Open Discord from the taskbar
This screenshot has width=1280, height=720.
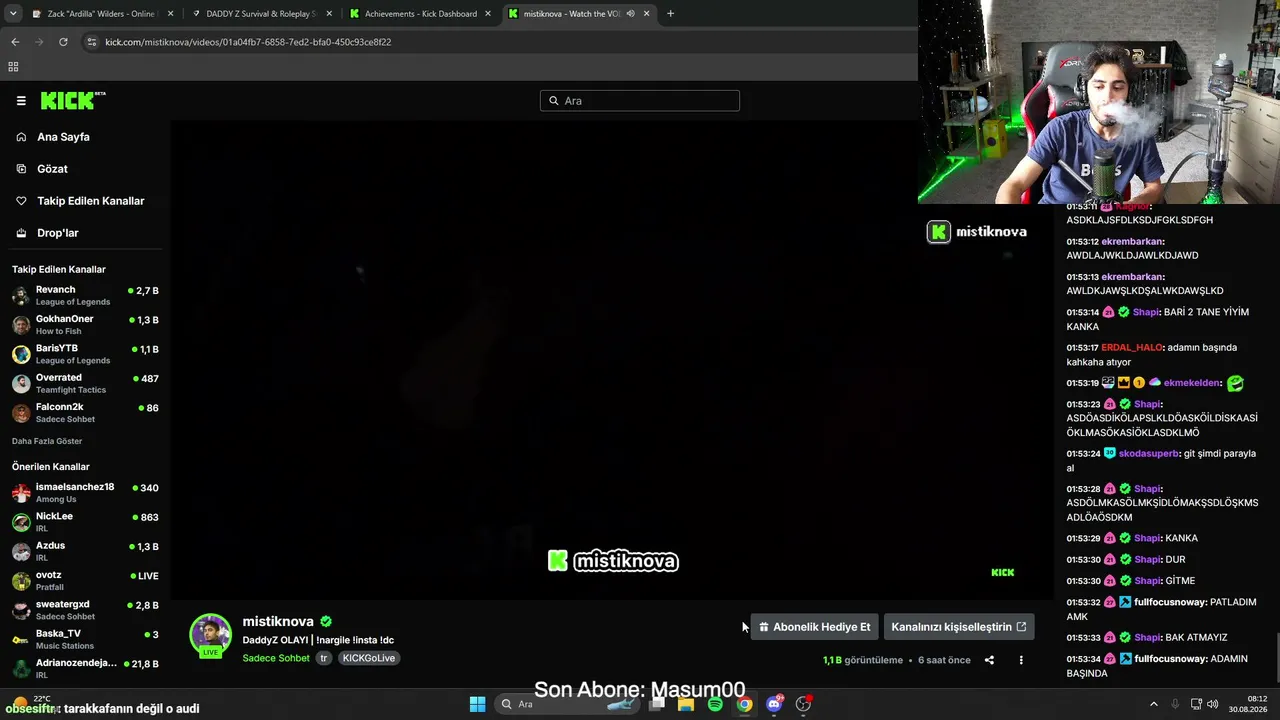pyautogui.click(x=774, y=704)
